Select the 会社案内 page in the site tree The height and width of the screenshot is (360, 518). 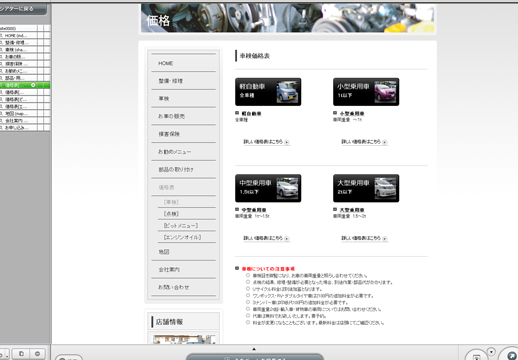click(x=19, y=121)
